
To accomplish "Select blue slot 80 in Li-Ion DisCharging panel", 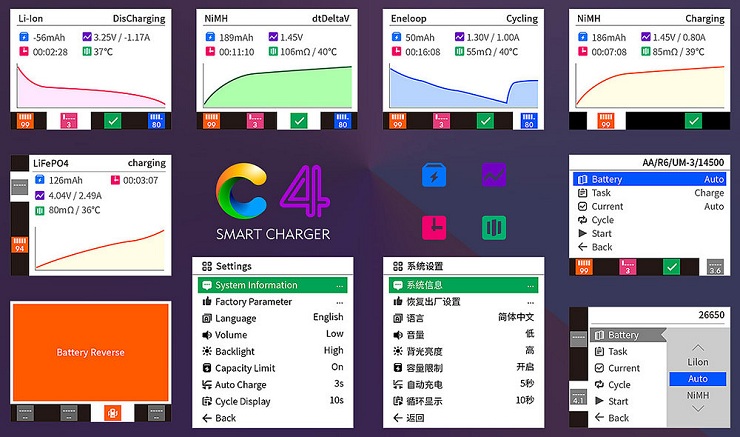I will [x=156, y=121].
